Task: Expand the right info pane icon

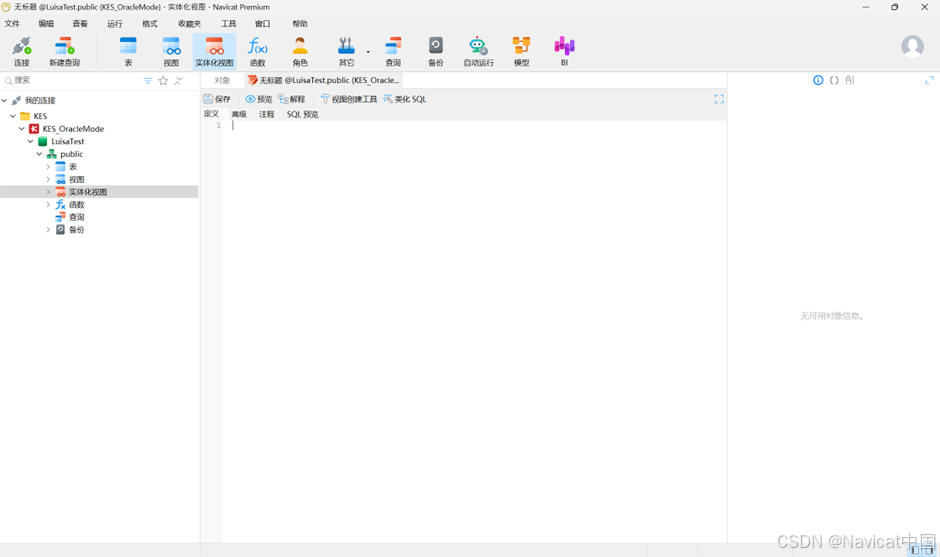Action: point(929,80)
